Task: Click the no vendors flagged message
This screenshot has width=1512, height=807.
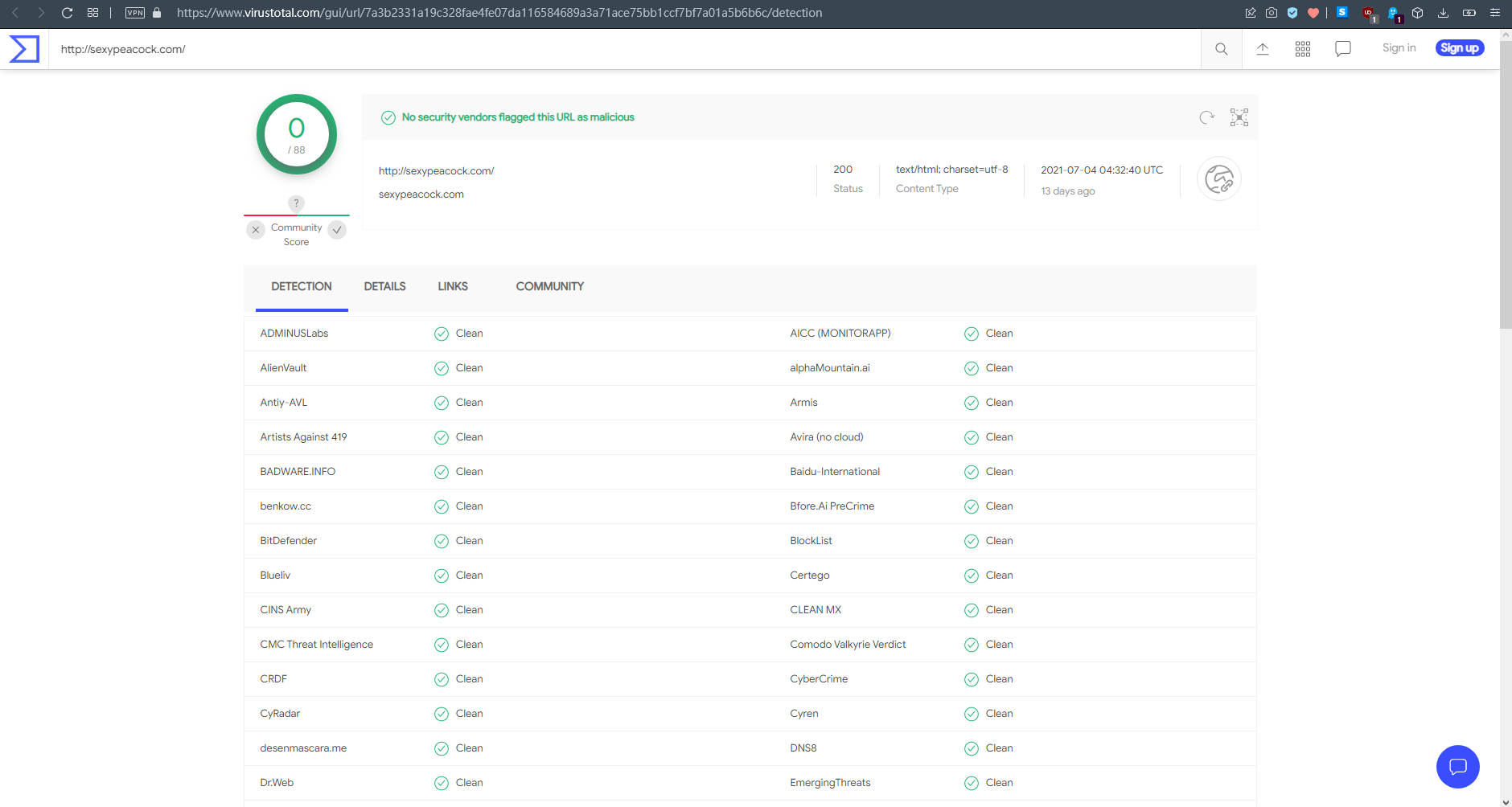Action: click(x=518, y=117)
